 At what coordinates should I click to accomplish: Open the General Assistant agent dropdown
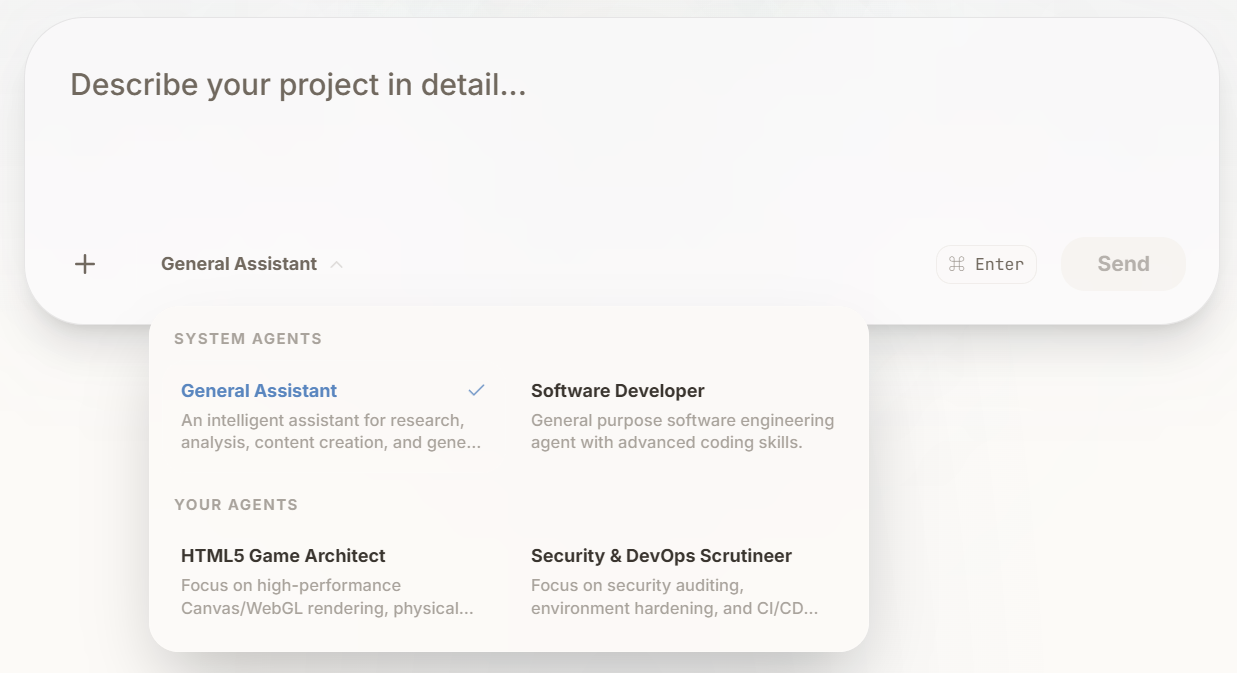coord(239,264)
